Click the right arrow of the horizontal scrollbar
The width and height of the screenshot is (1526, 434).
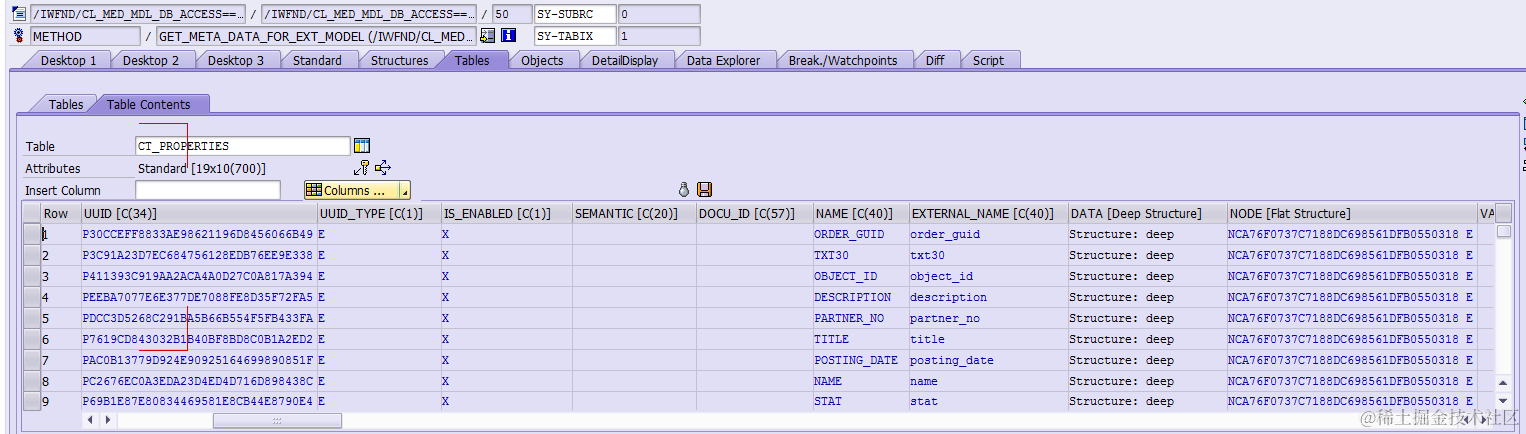coord(107,420)
